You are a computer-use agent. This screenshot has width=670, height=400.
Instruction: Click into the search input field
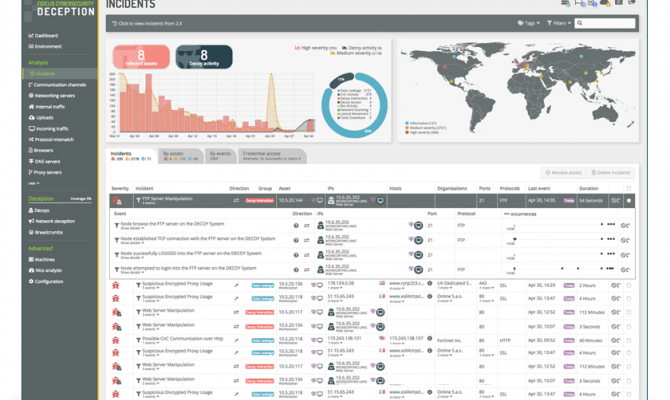pos(605,23)
